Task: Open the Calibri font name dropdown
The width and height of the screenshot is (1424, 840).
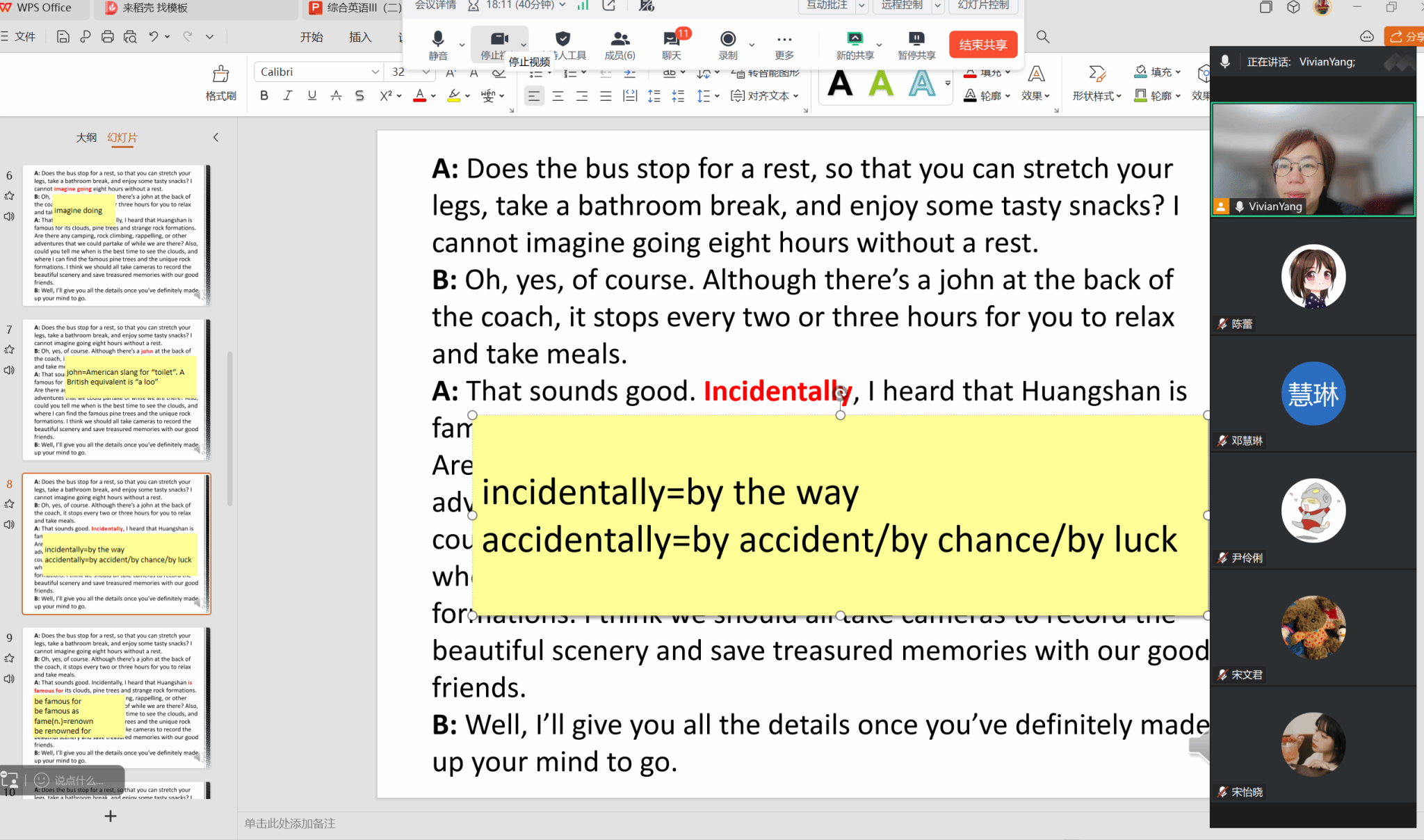Action: point(375,72)
